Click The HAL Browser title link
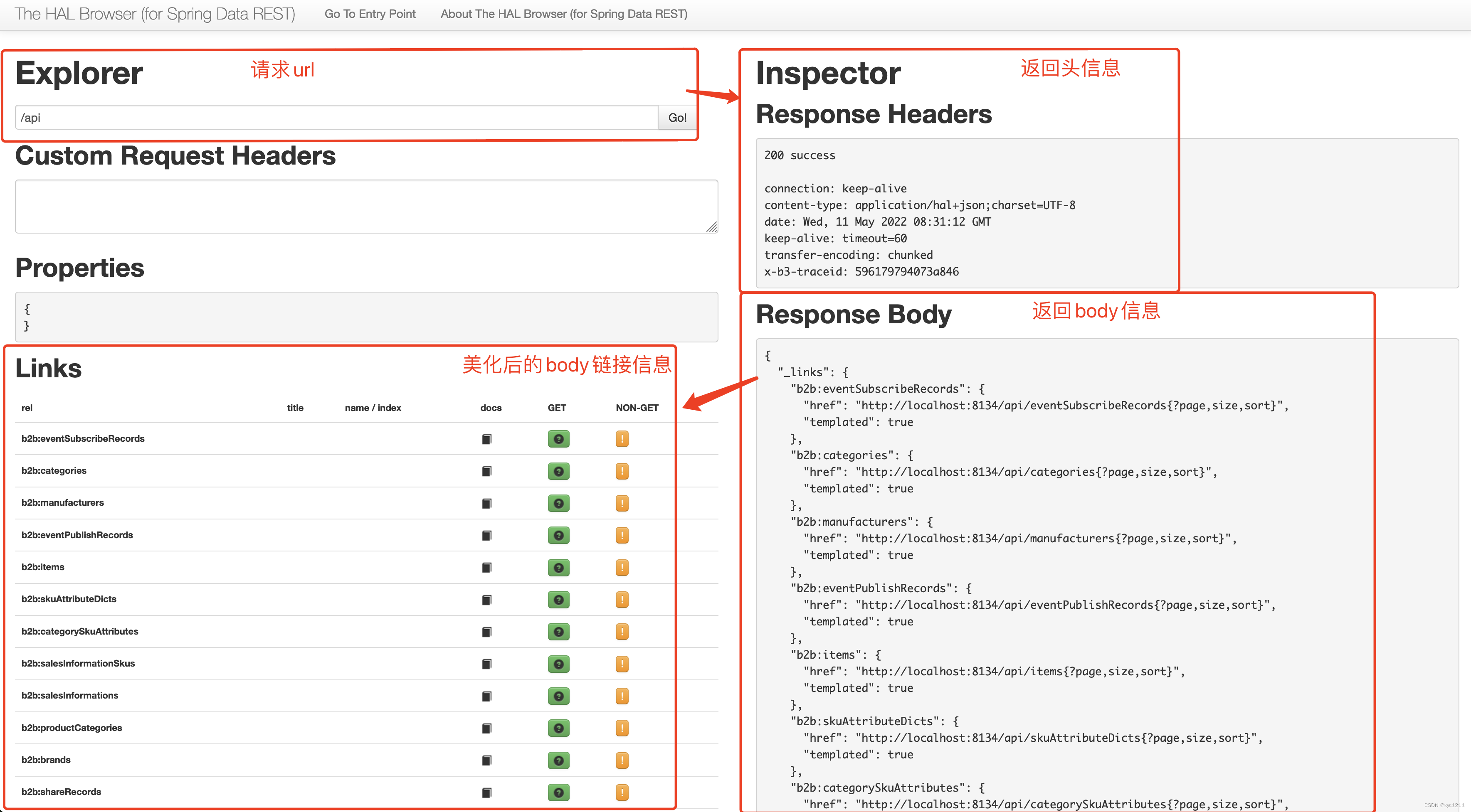The image size is (1471, 812). (x=155, y=14)
